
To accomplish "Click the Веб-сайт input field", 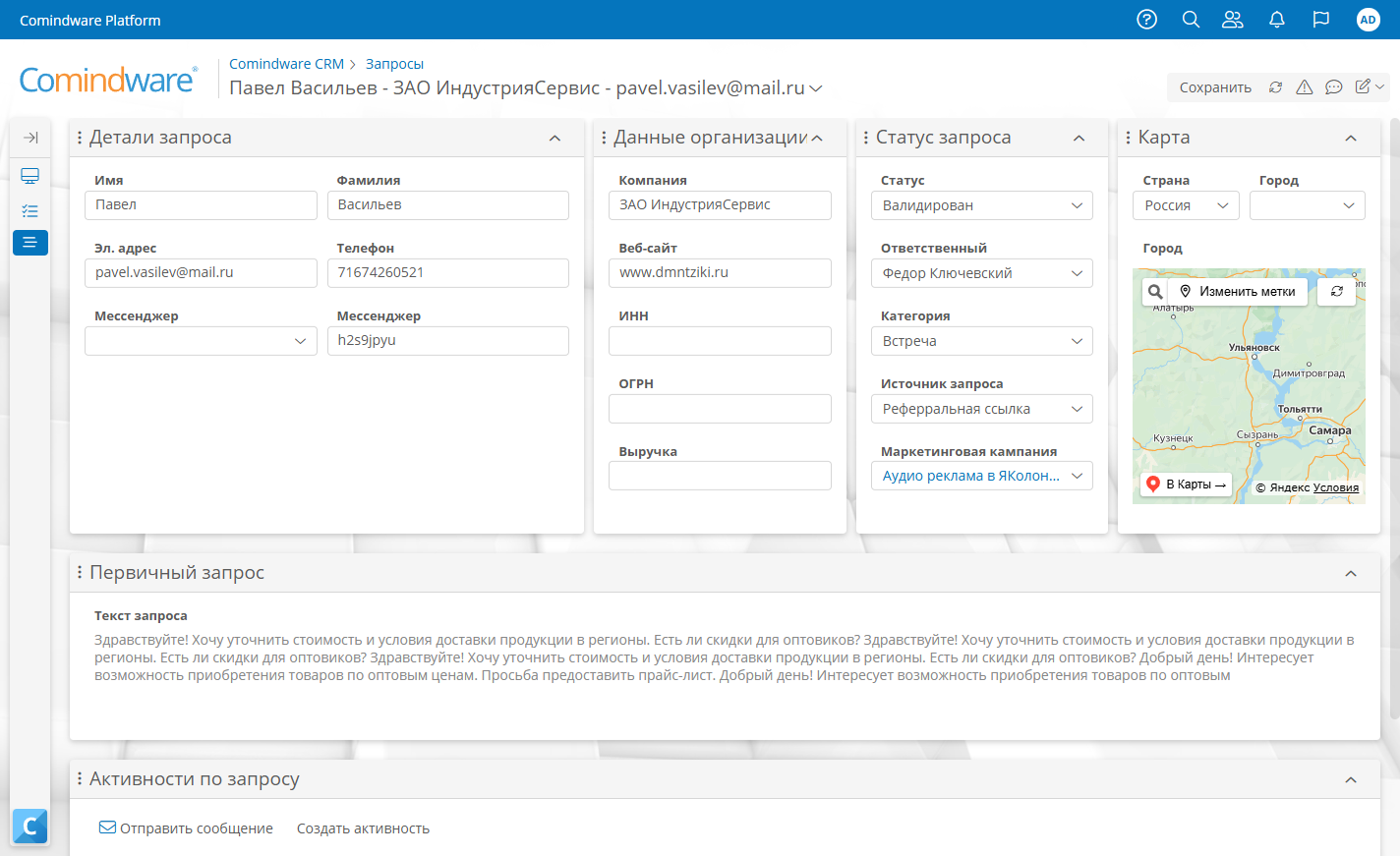I will pos(720,273).
